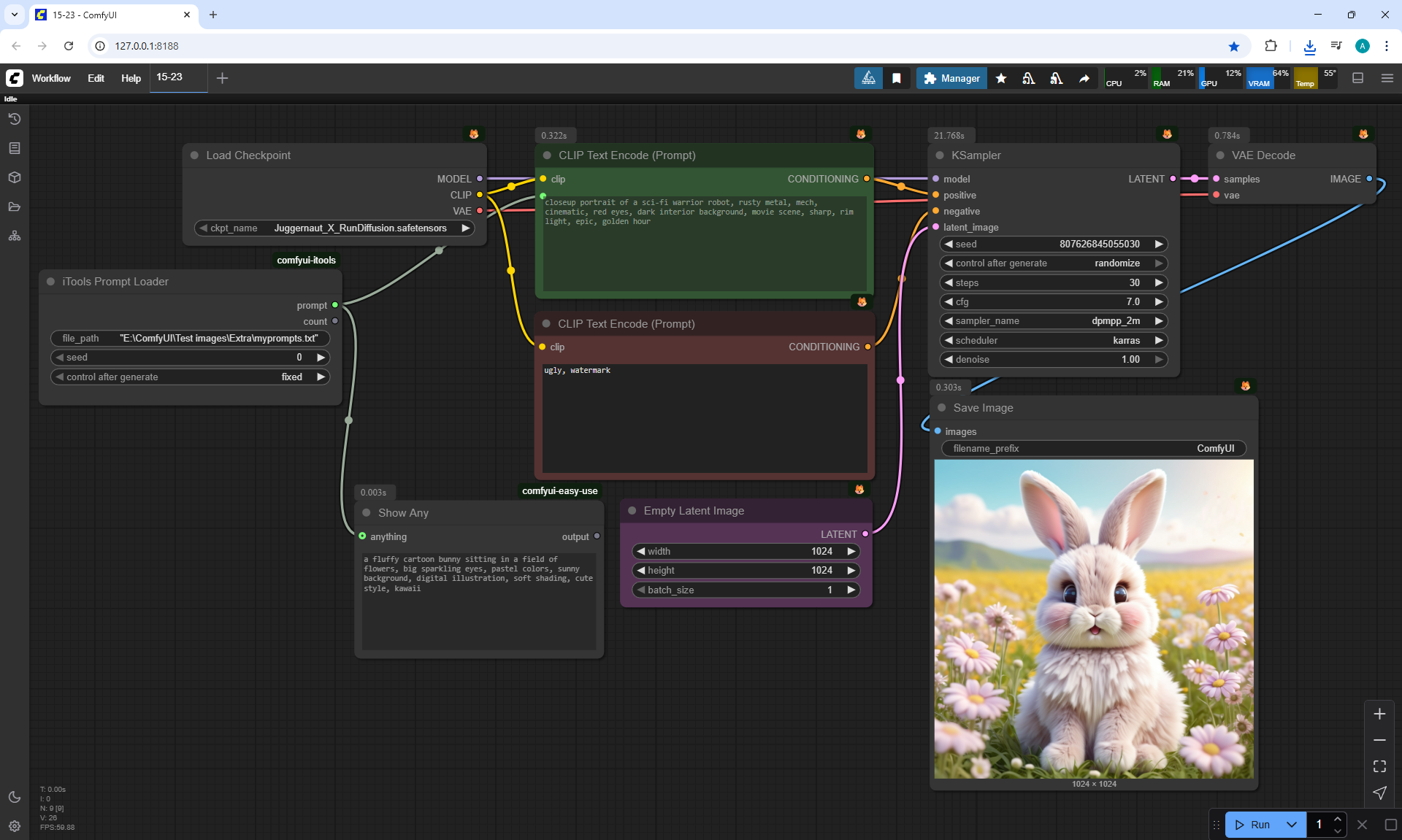This screenshot has width=1402, height=840.
Task: Open the node library sidebar icon
Action: click(x=15, y=148)
